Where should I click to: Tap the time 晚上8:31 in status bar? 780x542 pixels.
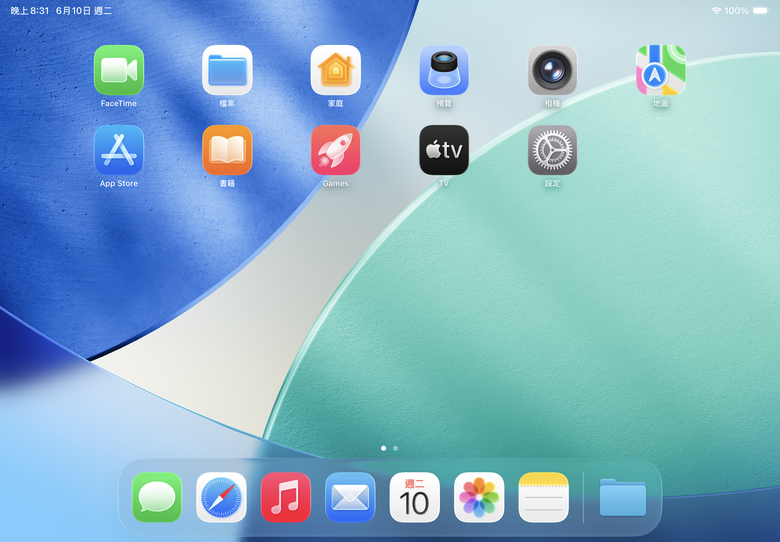point(30,11)
